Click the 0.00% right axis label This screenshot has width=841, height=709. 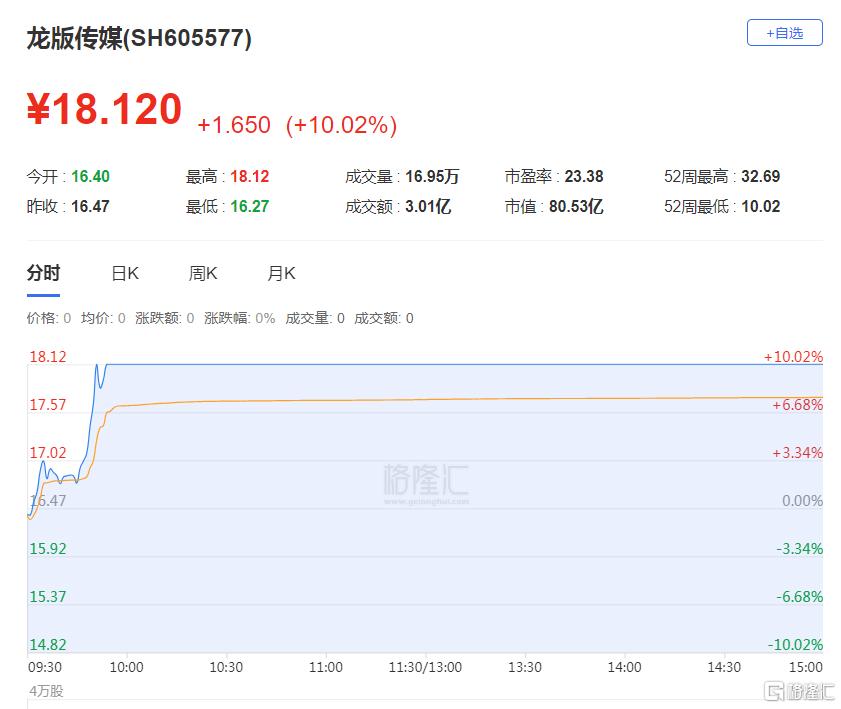coord(802,501)
